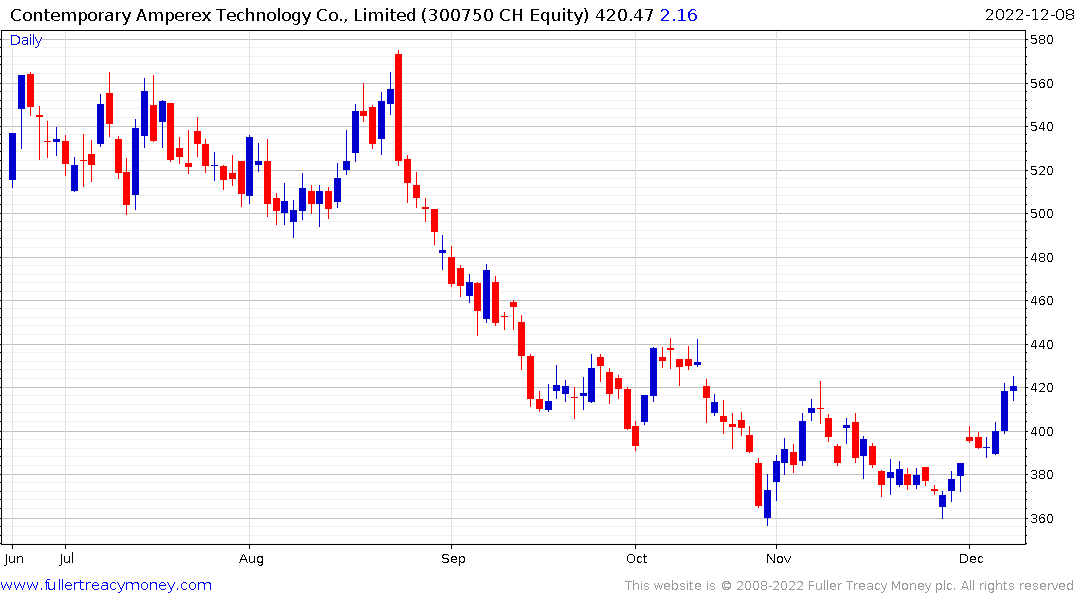
Task: Click the 520 price axis label
Action: pyautogui.click(x=1042, y=171)
